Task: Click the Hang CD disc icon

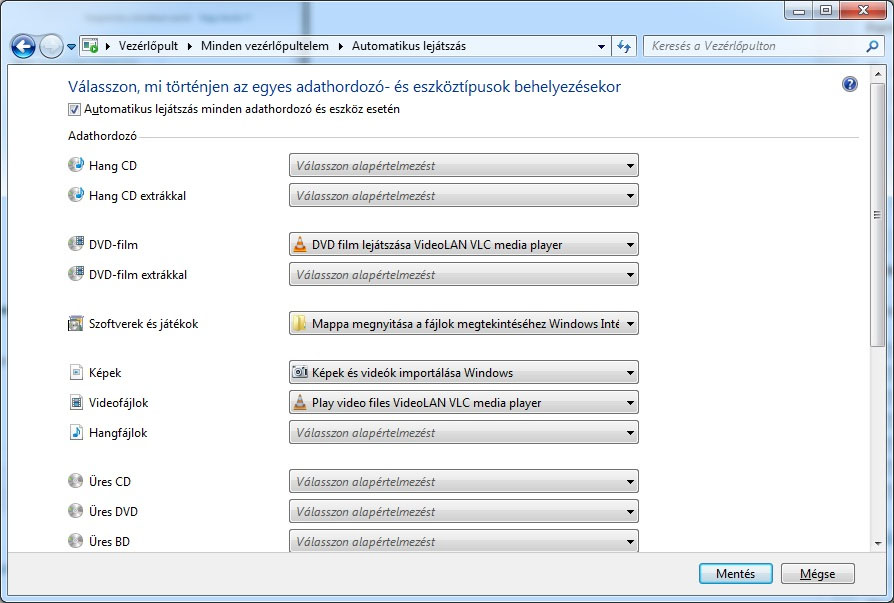Action: (x=76, y=165)
